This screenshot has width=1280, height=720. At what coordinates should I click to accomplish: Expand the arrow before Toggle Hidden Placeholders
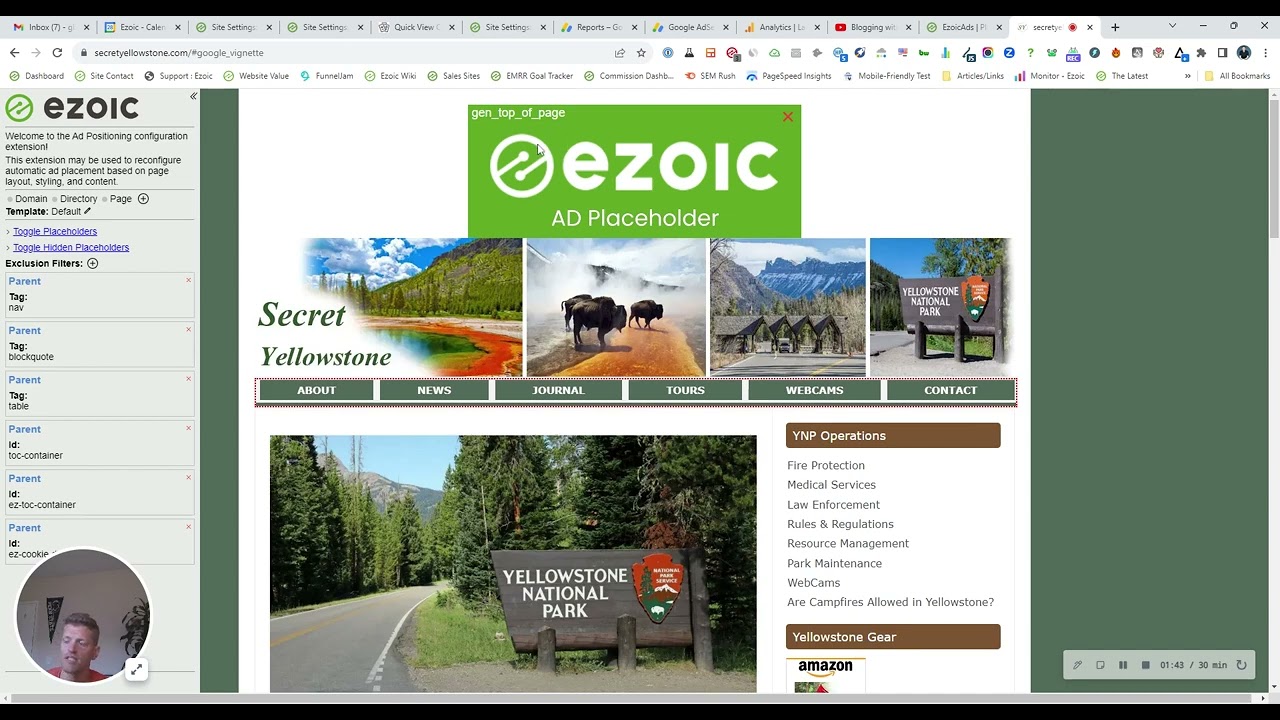point(8,248)
